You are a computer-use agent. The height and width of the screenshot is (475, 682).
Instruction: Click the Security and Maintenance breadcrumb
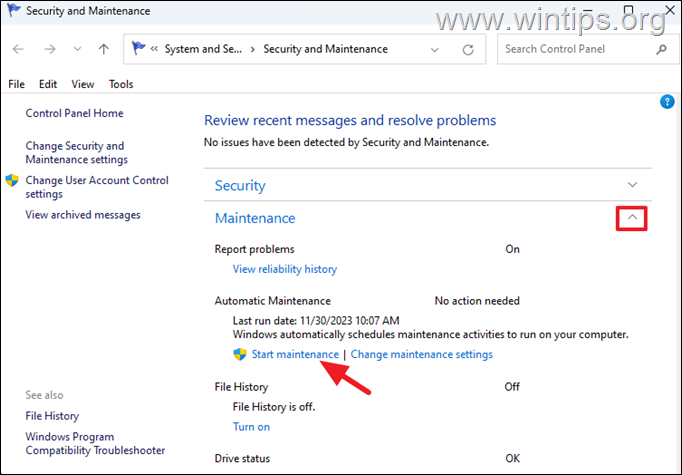(x=325, y=49)
